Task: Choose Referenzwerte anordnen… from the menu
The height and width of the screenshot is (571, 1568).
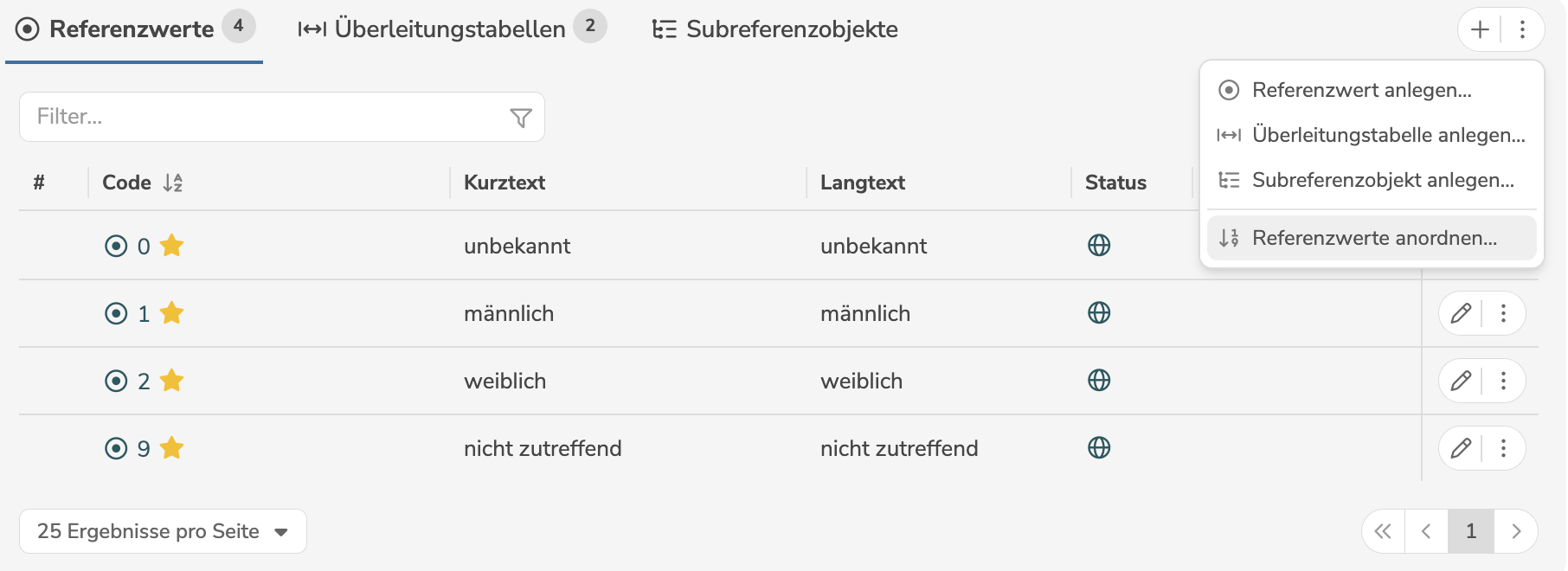Action: point(1373,238)
